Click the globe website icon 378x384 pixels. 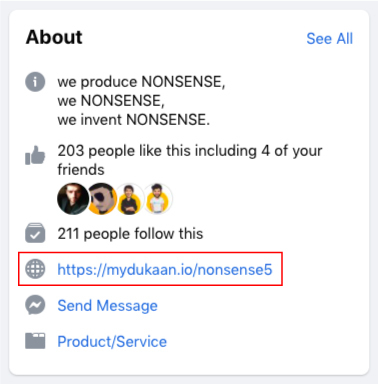click(x=35, y=269)
